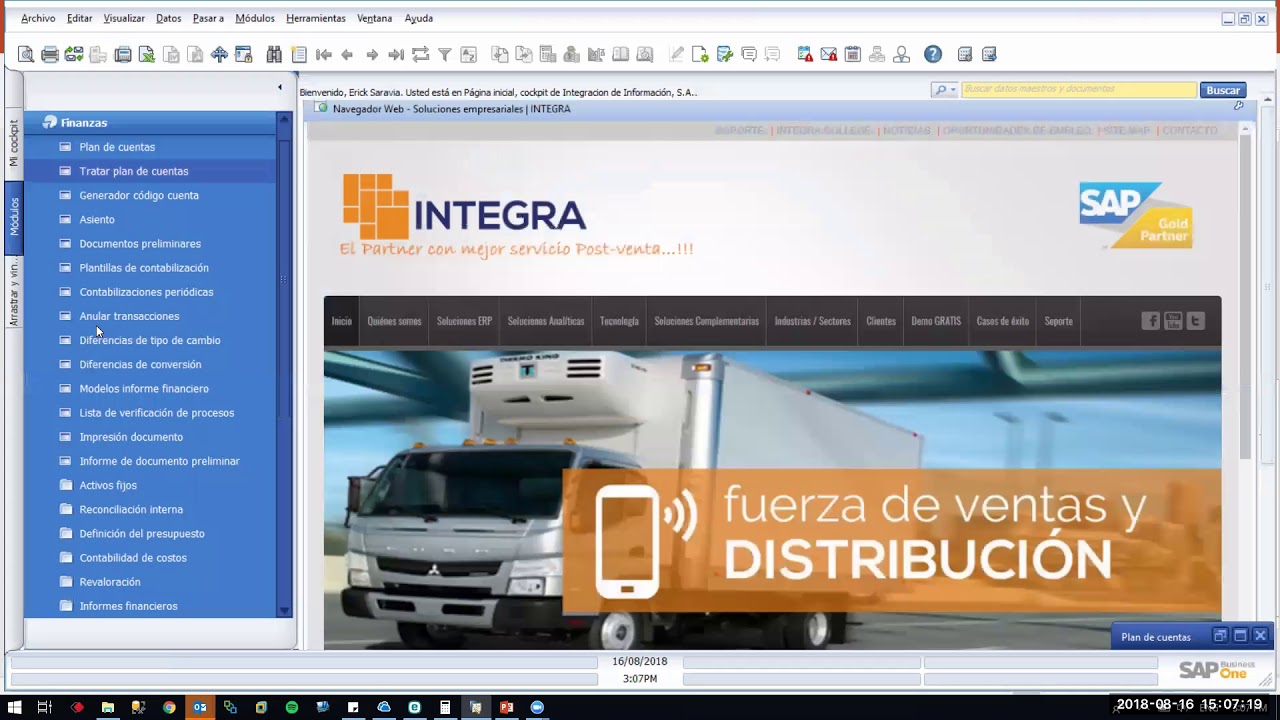Screen dimensions: 1280x720
Task: Click the Messages and Alerts overview icon
Action: point(805,54)
